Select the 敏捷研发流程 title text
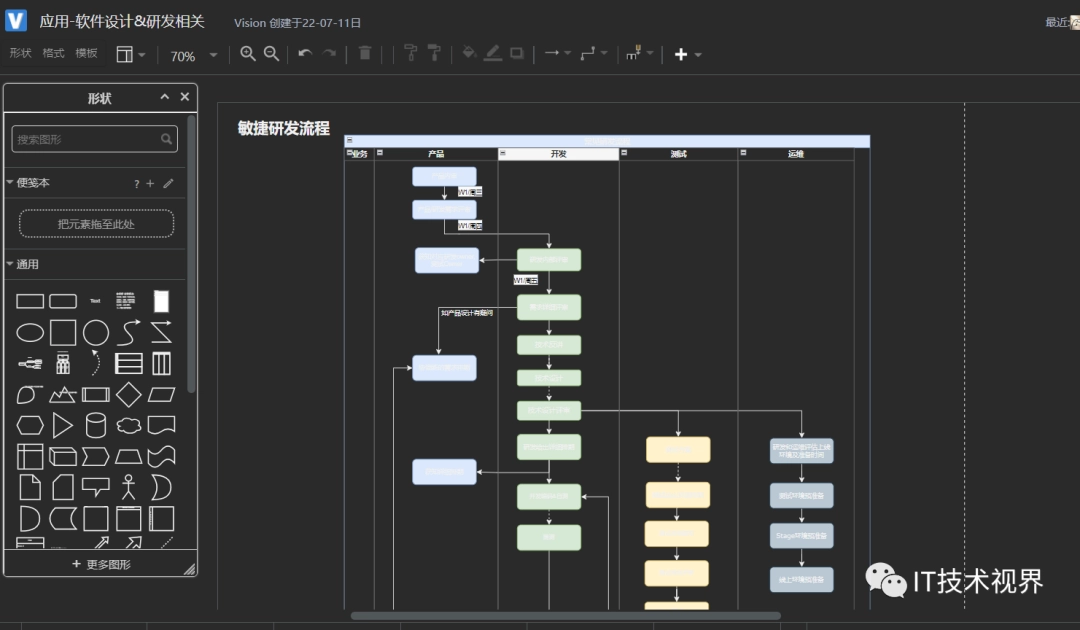The width and height of the screenshot is (1080, 630). click(283, 128)
